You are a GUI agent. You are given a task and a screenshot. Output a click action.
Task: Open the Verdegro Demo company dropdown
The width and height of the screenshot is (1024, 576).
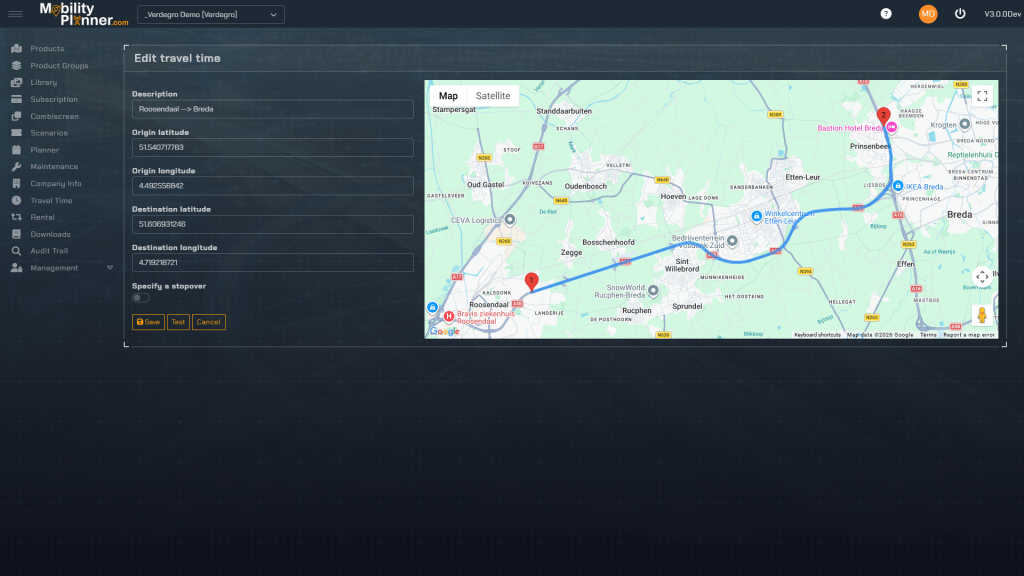click(x=211, y=15)
